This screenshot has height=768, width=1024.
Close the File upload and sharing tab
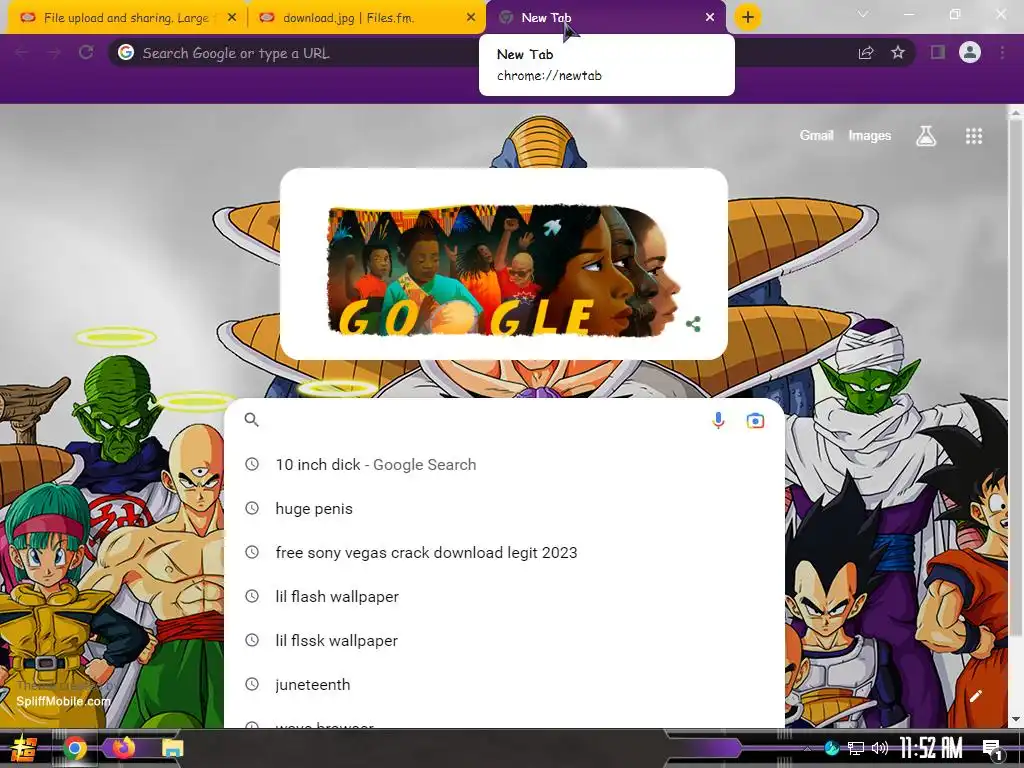[232, 18]
